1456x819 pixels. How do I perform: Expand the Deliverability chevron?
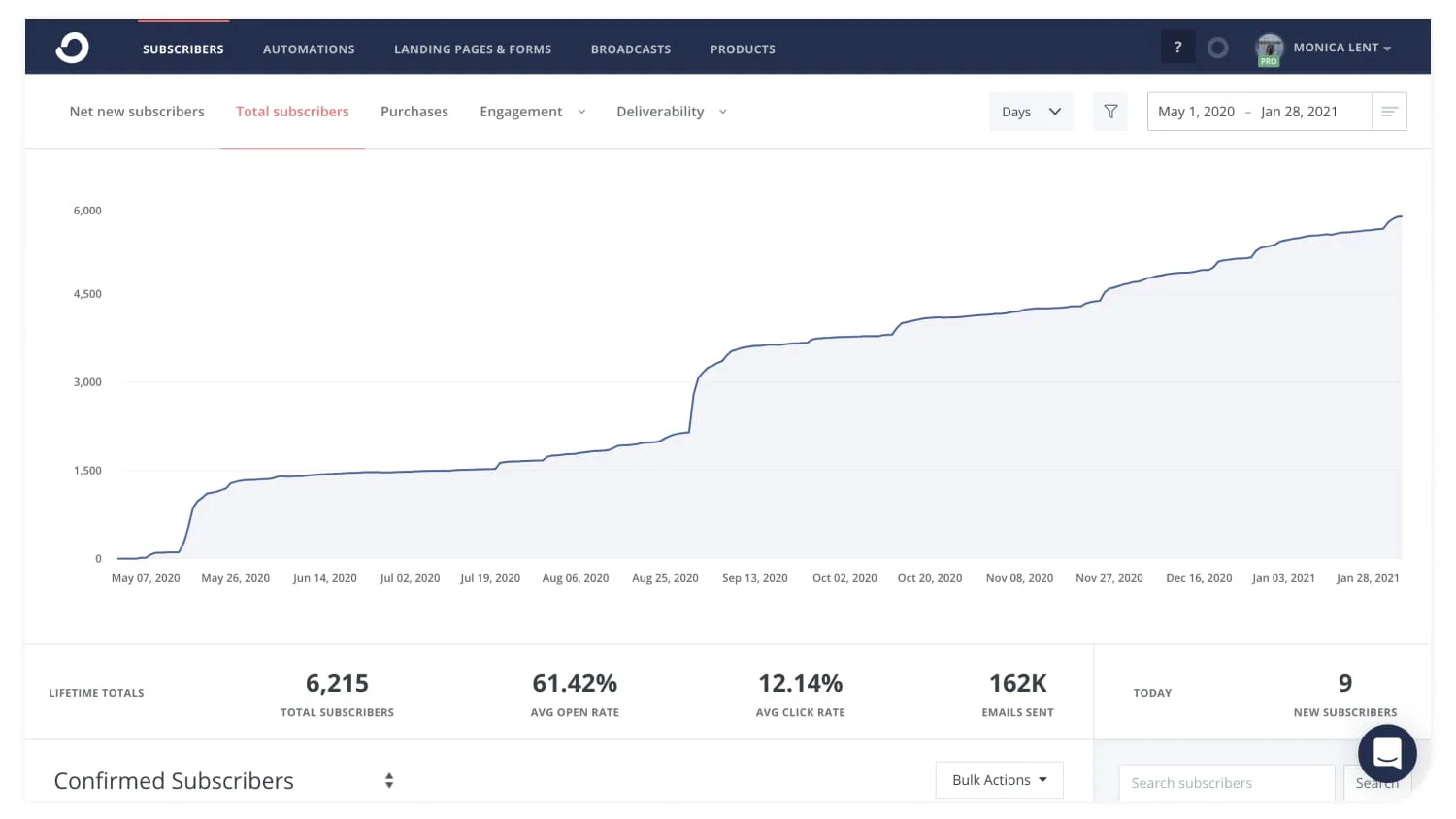[x=722, y=112]
